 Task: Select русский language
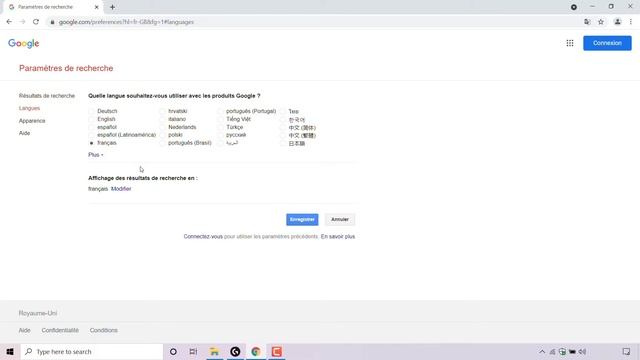point(220,135)
